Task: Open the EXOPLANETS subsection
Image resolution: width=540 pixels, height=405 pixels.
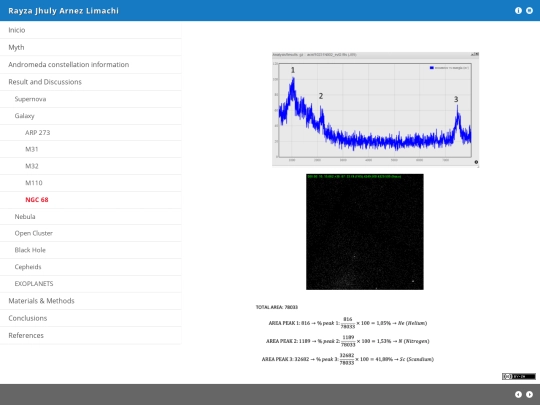Action: [91, 284]
